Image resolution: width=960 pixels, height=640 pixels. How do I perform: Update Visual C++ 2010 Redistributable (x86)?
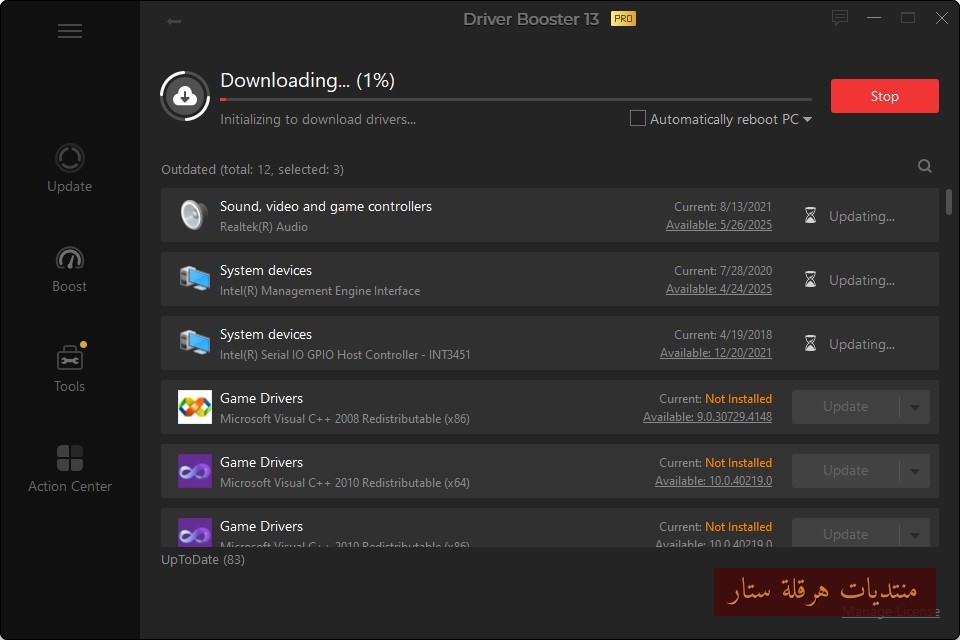[846, 533]
